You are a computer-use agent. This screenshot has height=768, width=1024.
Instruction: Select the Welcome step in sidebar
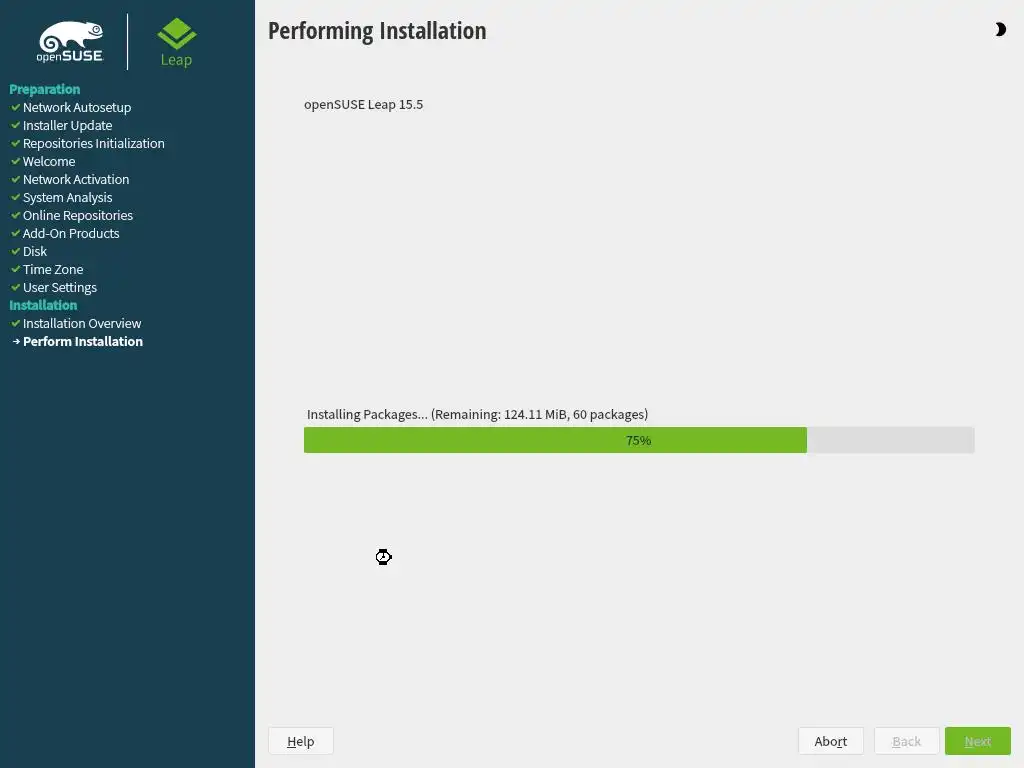(x=49, y=161)
